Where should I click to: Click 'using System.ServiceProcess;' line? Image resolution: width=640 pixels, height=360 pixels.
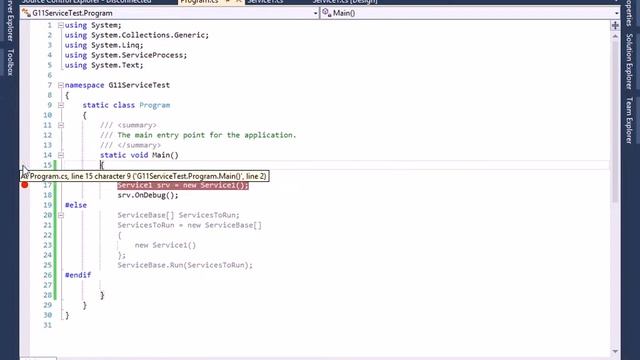(x=126, y=55)
